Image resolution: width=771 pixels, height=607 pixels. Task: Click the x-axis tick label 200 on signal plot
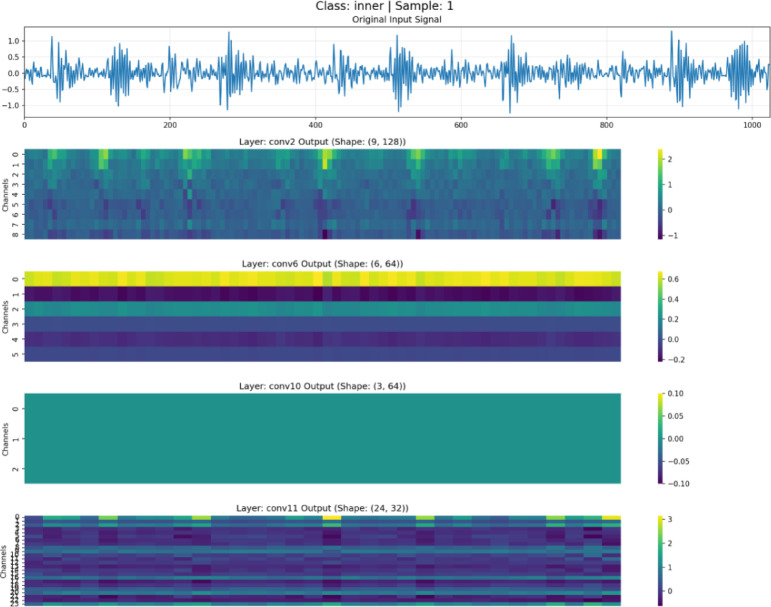(x=170, y=125)
